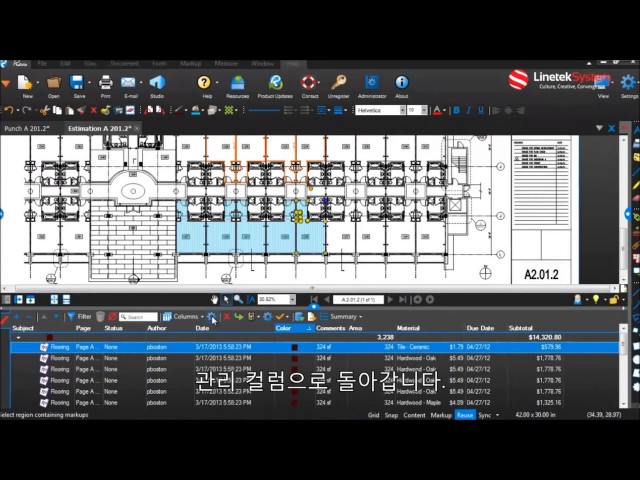Collapse the markup group expander arrow

[18, 338]
